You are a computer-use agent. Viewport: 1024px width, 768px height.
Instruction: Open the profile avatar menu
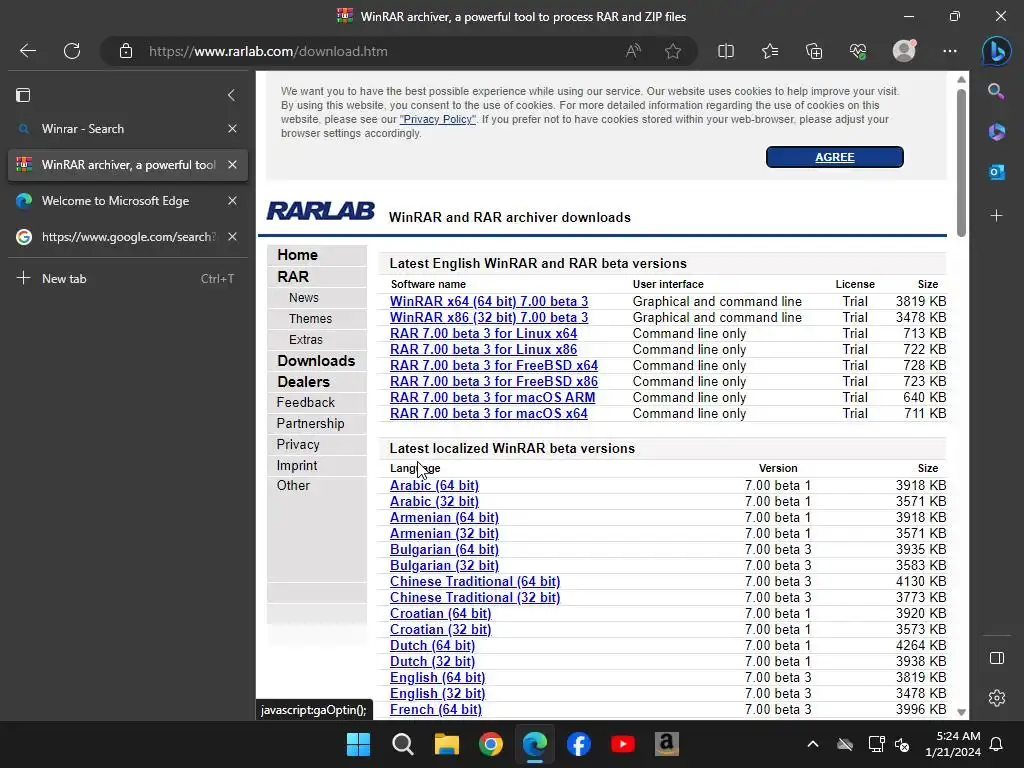coord(904,51)
